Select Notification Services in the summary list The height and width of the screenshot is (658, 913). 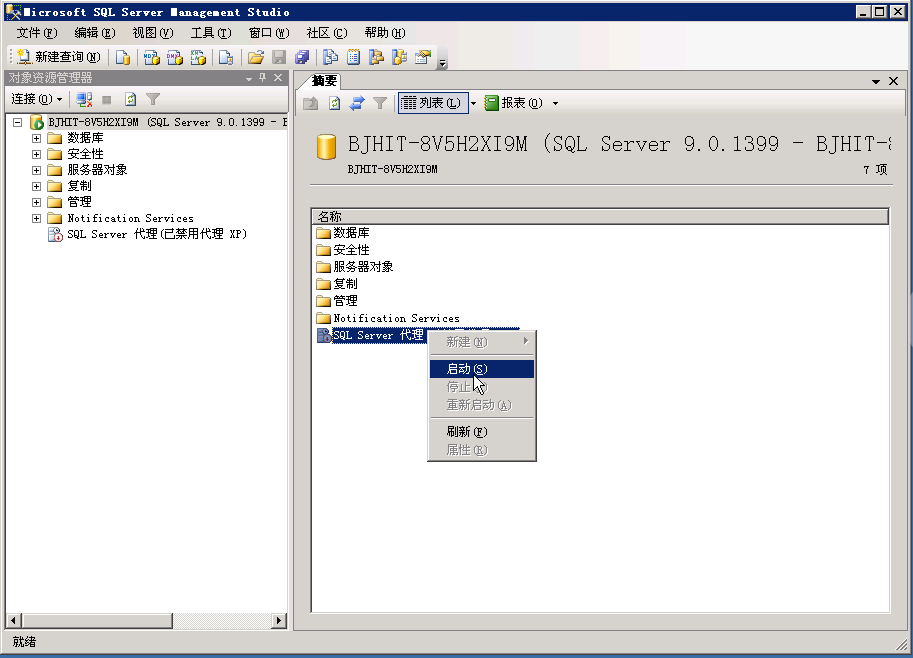coord(388,318)
